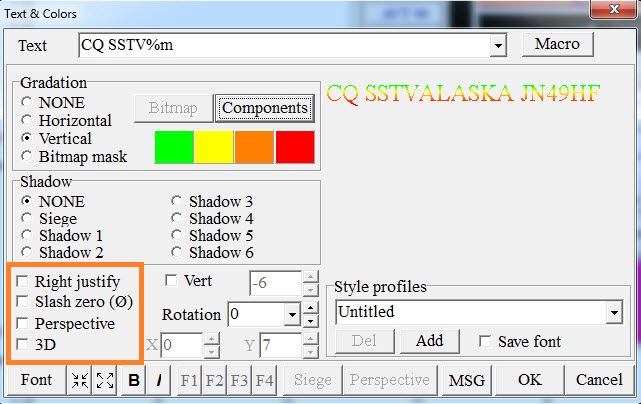
Task: Pick the green gradient color swatch
Action: coord(174,147)
